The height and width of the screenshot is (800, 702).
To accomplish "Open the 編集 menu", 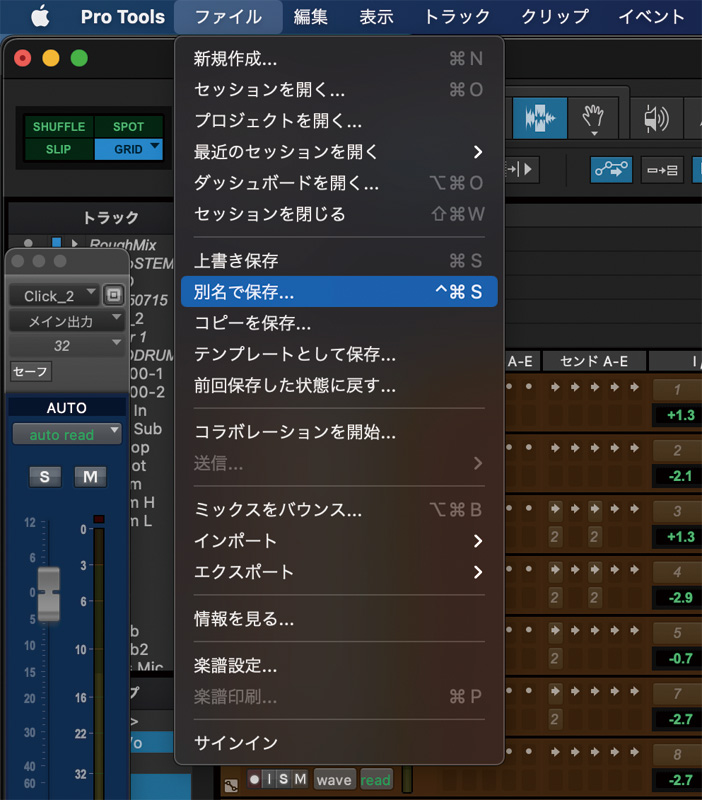I will click(x=310, y=17).
